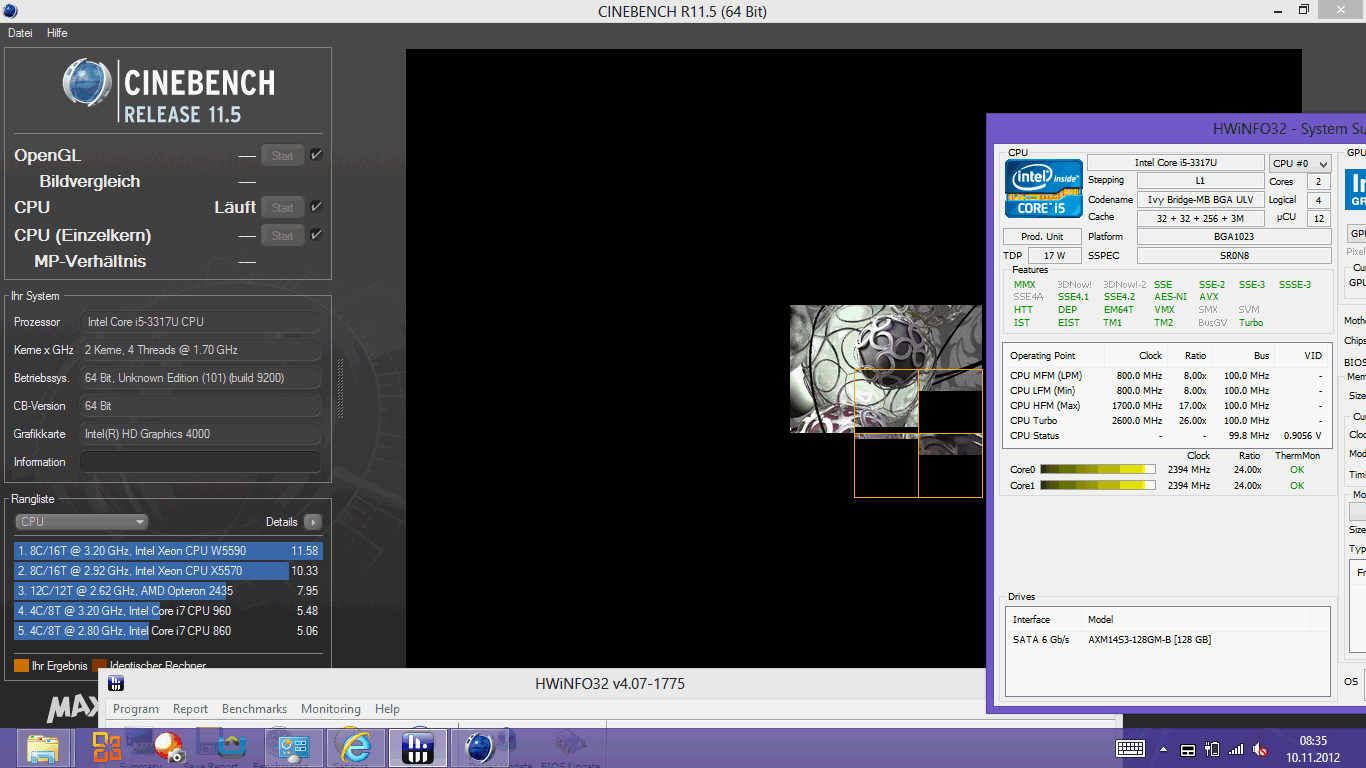This screenshot has width=1366, height=768.
Task: Click the Prozessor field Intel Core i5-3317U CPU
Action: tap(201, 322)
